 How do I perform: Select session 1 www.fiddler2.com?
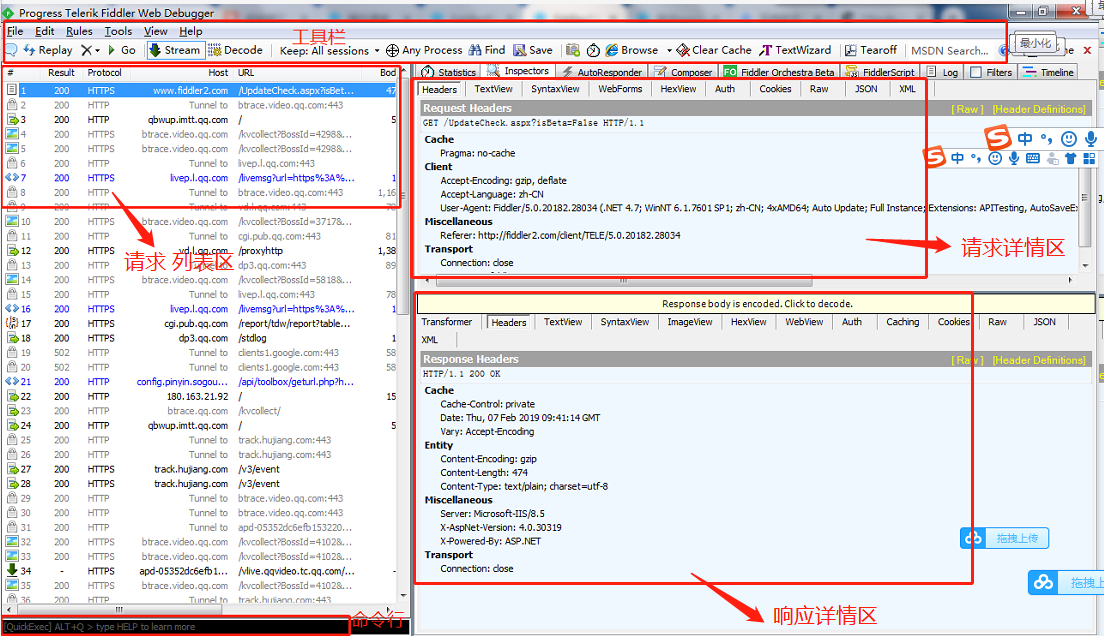tap(201, 90)
